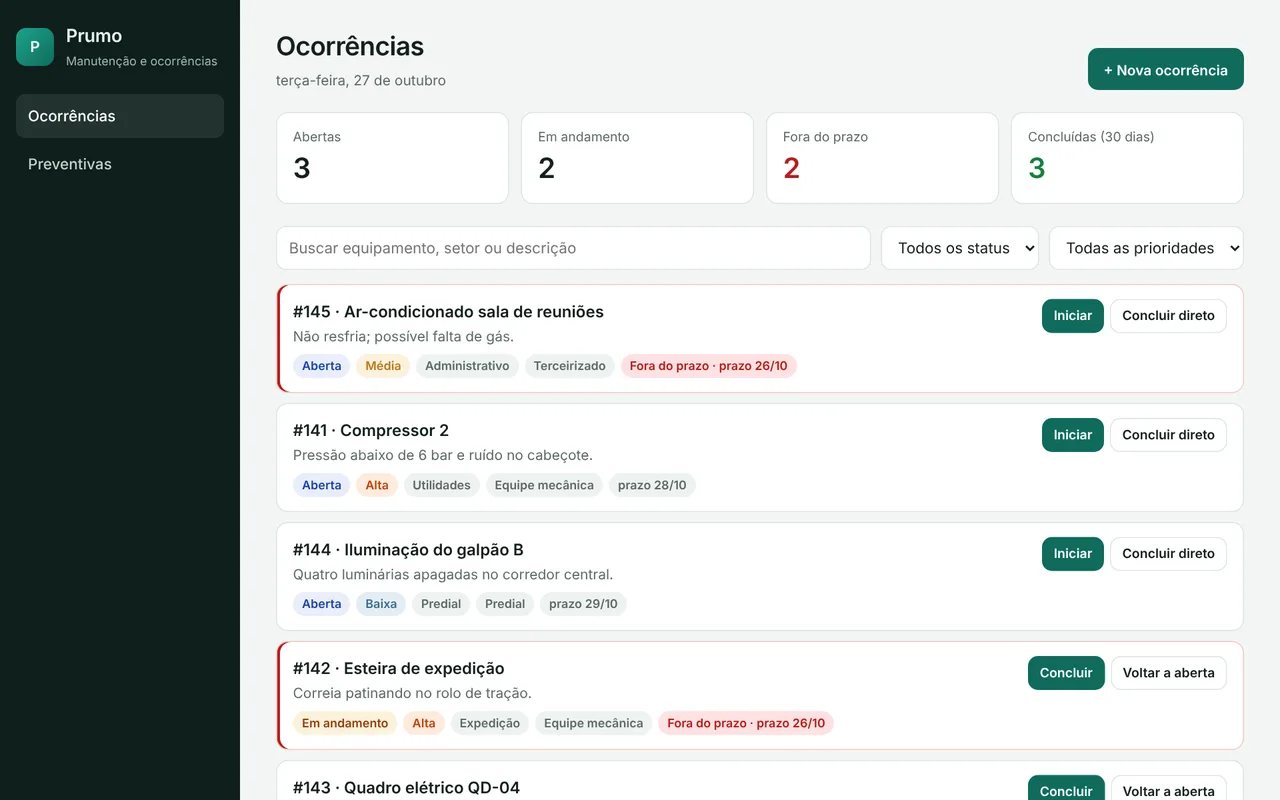Select the Fora do prazo summary card
This screenshot has height=800, width=1280.
[x=882, y=158]
